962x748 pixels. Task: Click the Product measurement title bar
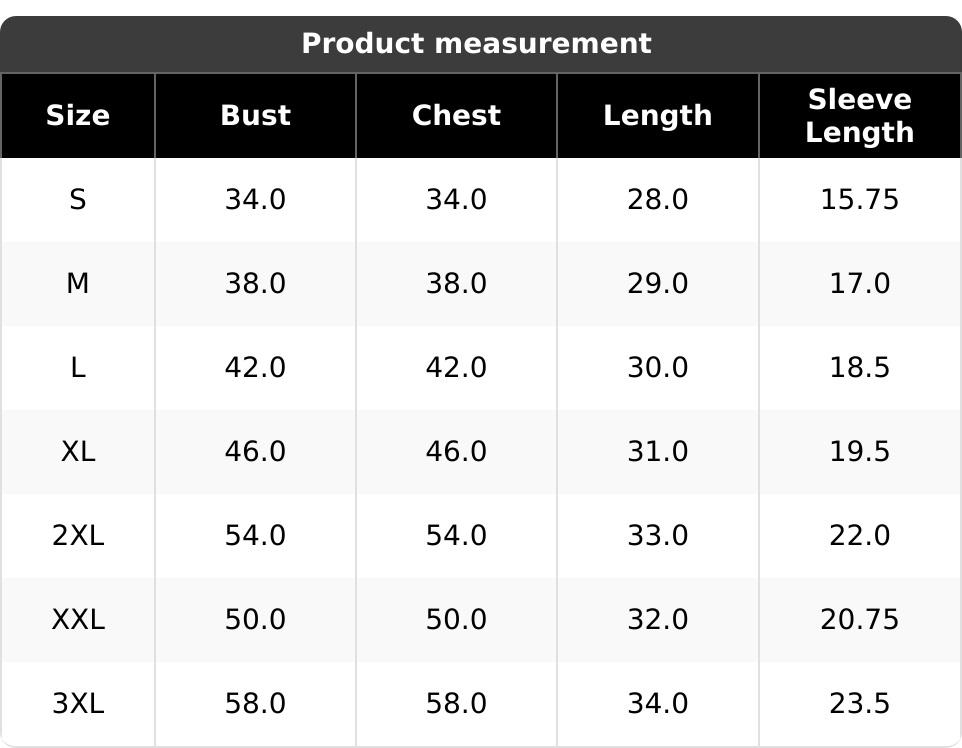(476, 44)
